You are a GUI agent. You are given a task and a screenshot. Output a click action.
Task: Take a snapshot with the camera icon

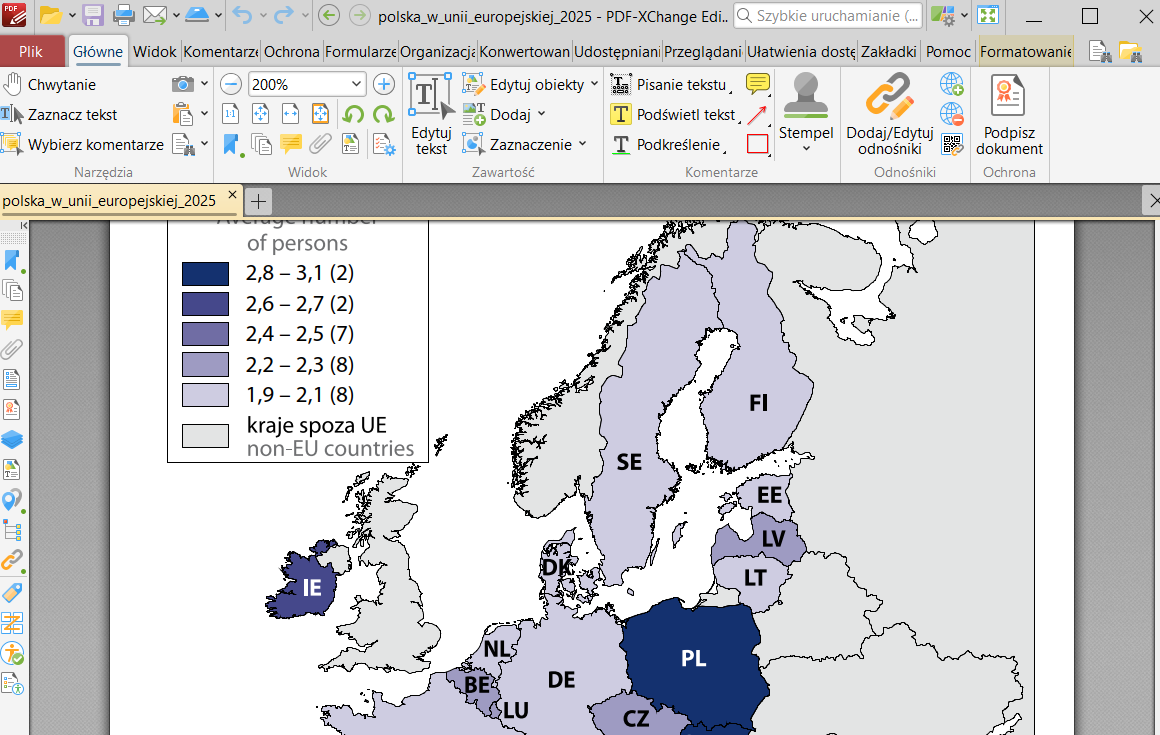(x=182, y=84)
